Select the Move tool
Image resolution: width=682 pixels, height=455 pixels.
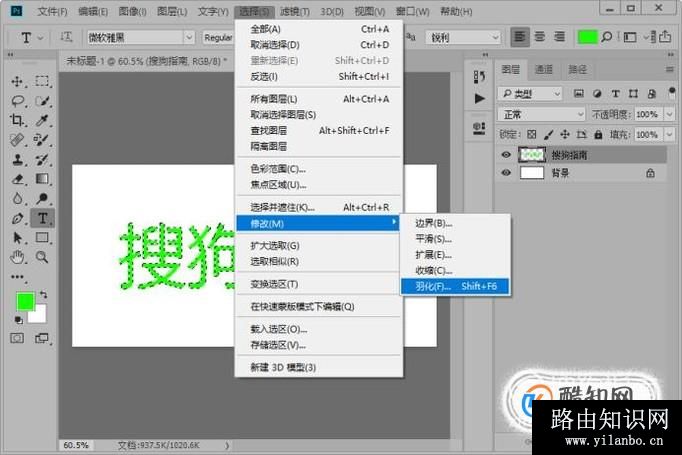17,81
